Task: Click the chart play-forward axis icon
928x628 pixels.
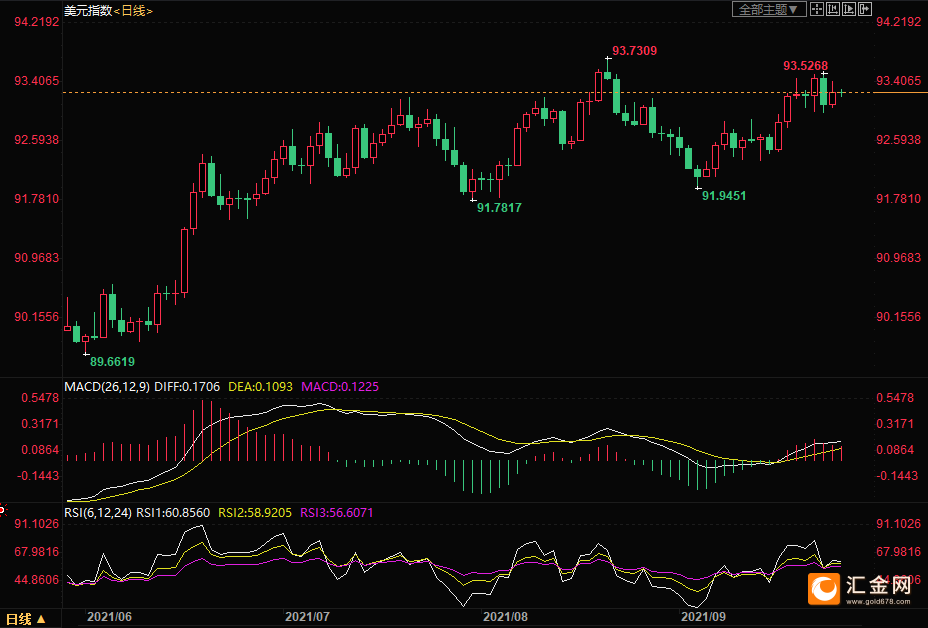Action: coord(849,9)
